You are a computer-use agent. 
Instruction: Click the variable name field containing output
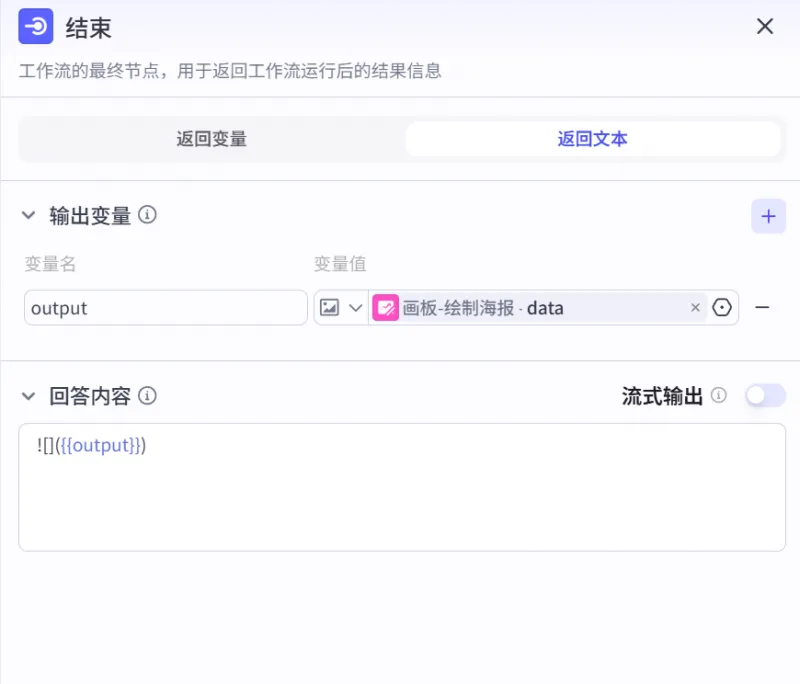pos(165,308)
